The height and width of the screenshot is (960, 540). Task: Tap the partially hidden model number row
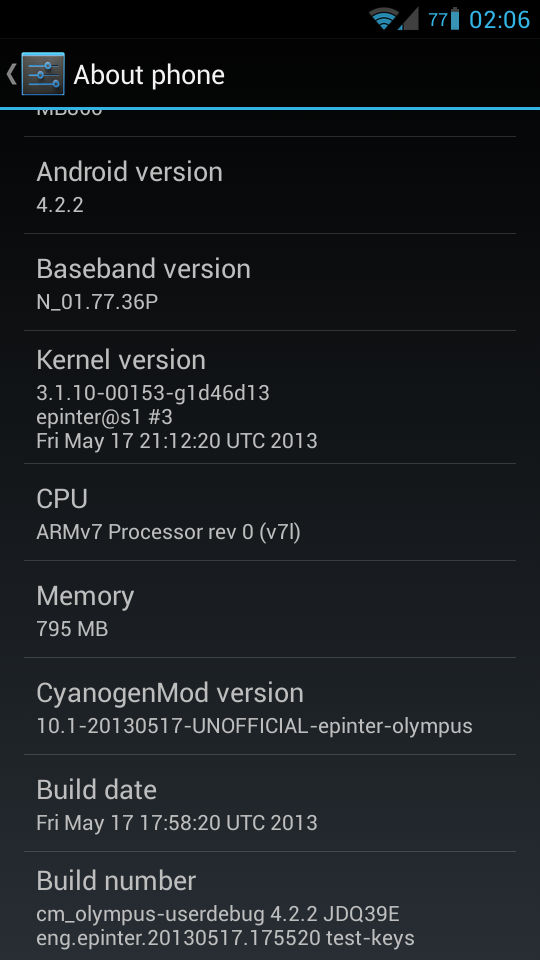pos(270,123)
